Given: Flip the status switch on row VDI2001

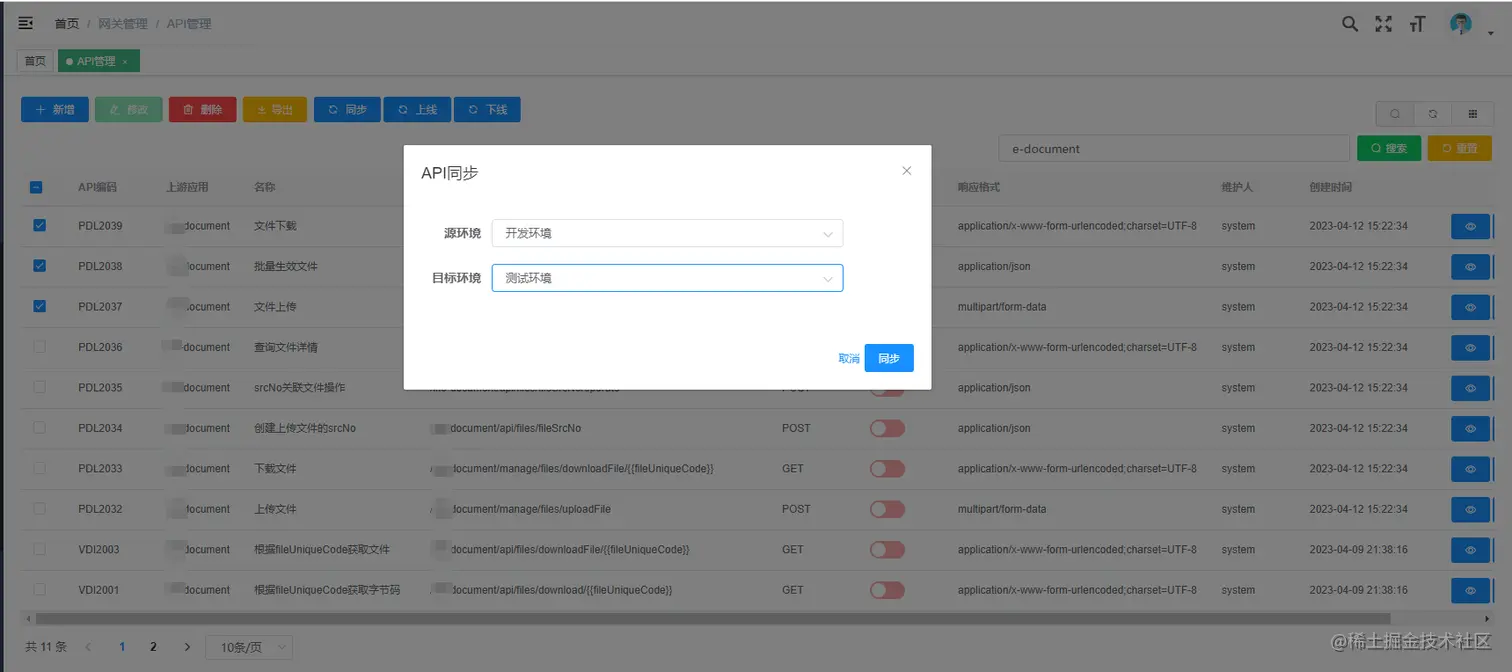Looking at the screenshot, I should point(887,590).
